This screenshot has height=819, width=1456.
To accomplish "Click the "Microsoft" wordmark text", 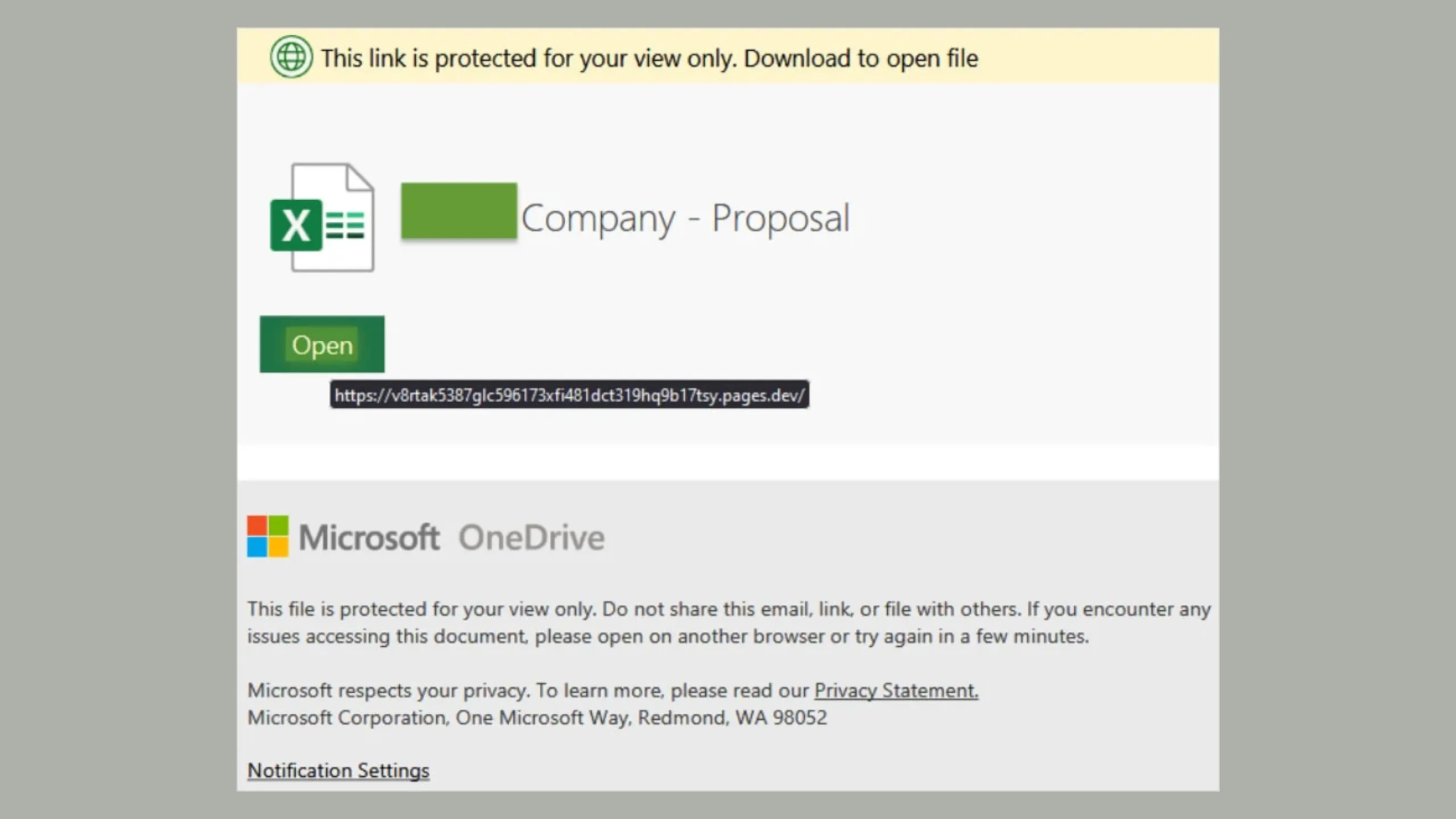I will pyautogui.click(x=370, y=537).
